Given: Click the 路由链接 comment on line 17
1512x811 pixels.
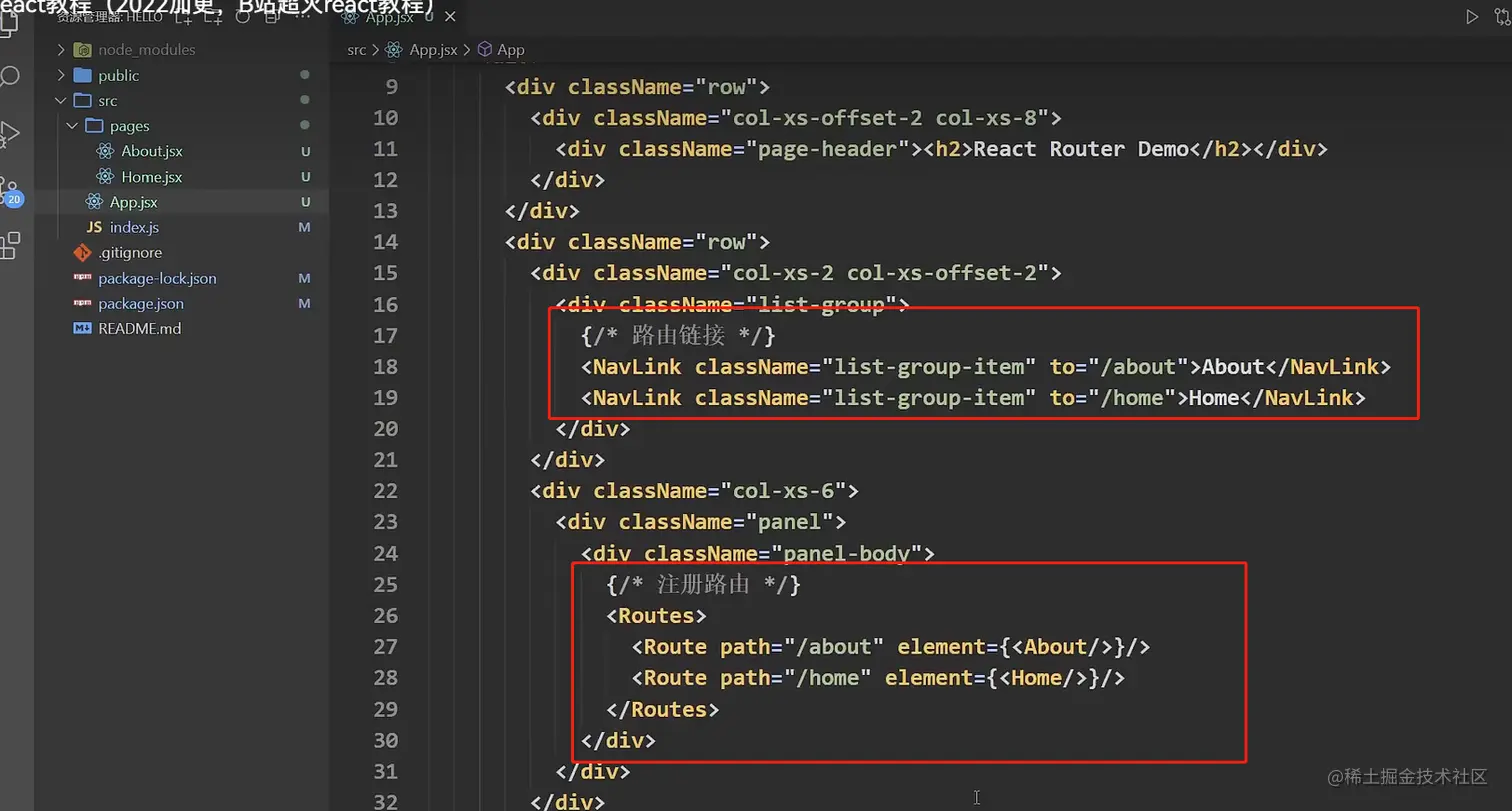Looking at the screenshot, I should click(678, 335).
